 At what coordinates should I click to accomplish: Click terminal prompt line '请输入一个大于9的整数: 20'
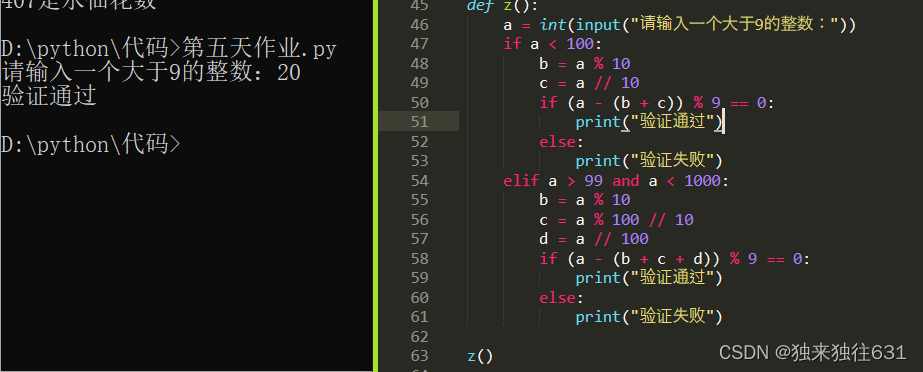coord(151,73)
